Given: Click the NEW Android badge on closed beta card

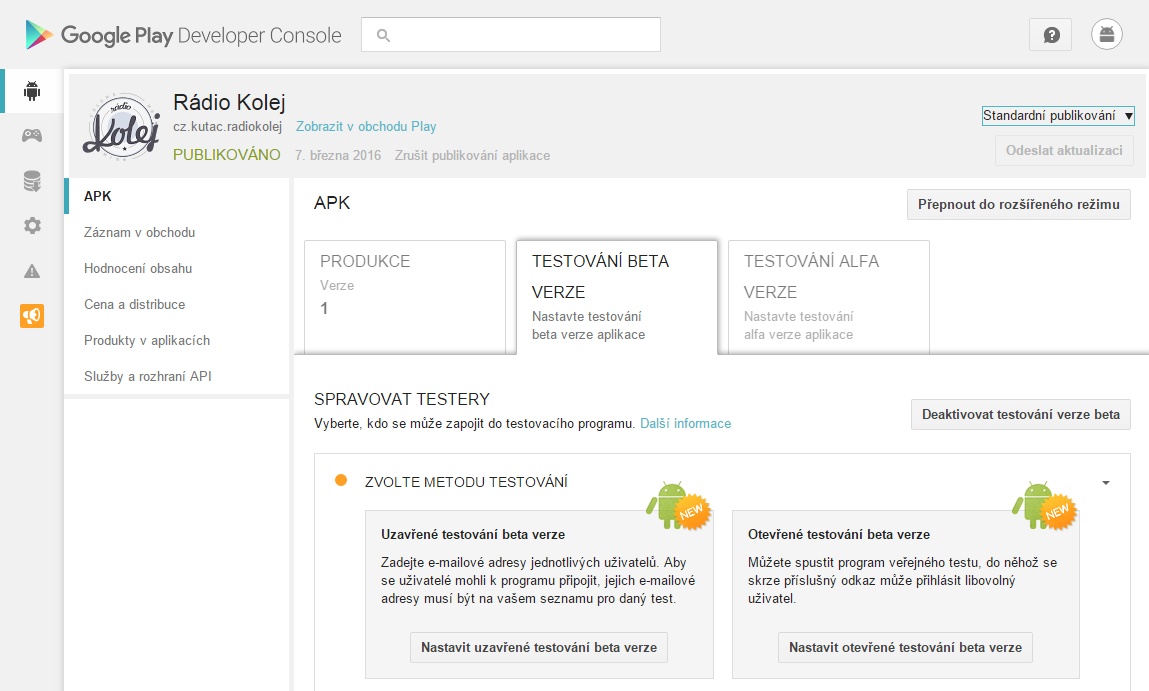Looking at the screenshot, I should click(x=679, y=506).
